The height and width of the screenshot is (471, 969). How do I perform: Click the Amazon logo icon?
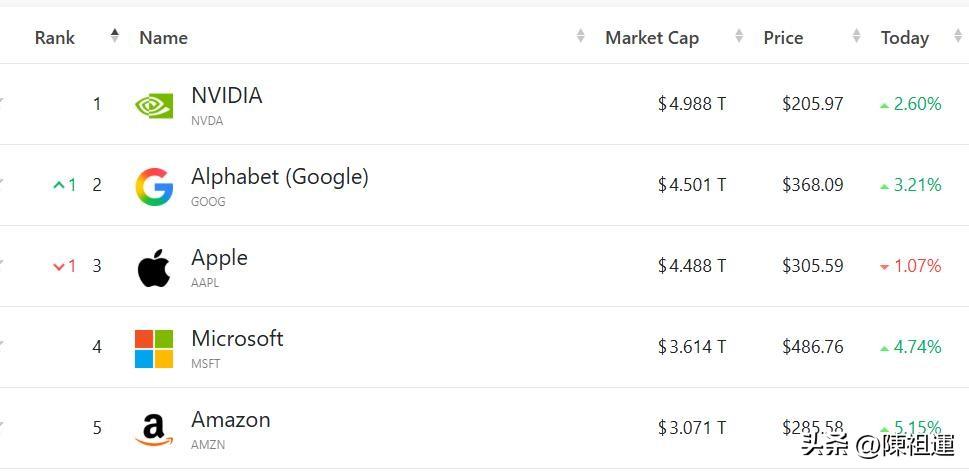(154, 430)
